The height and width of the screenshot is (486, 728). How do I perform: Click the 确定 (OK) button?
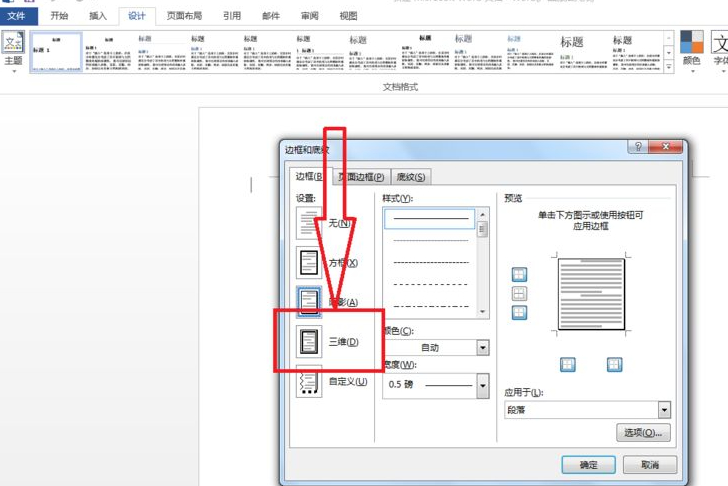click(x=588, y=465)
